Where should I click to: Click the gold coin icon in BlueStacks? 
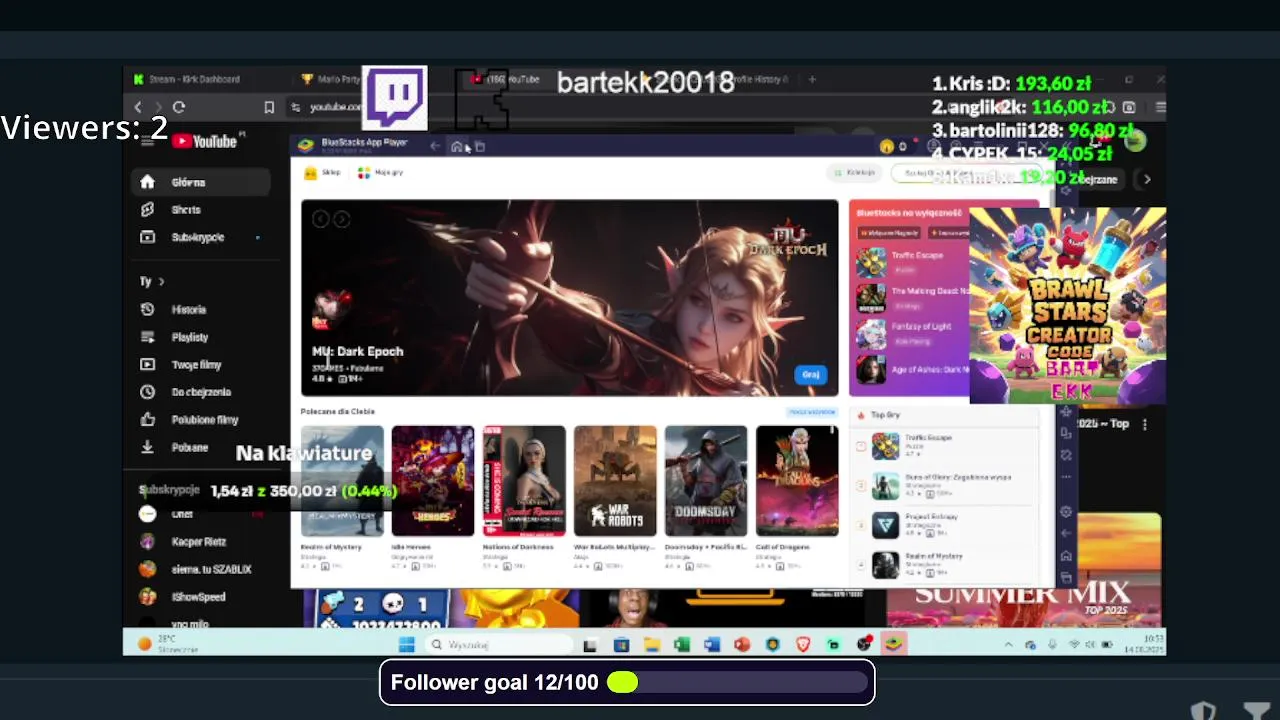886,146
